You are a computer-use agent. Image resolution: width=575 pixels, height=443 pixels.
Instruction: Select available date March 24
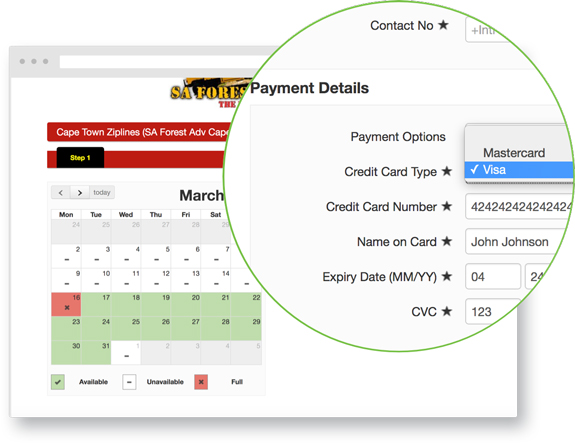[96, 329]
